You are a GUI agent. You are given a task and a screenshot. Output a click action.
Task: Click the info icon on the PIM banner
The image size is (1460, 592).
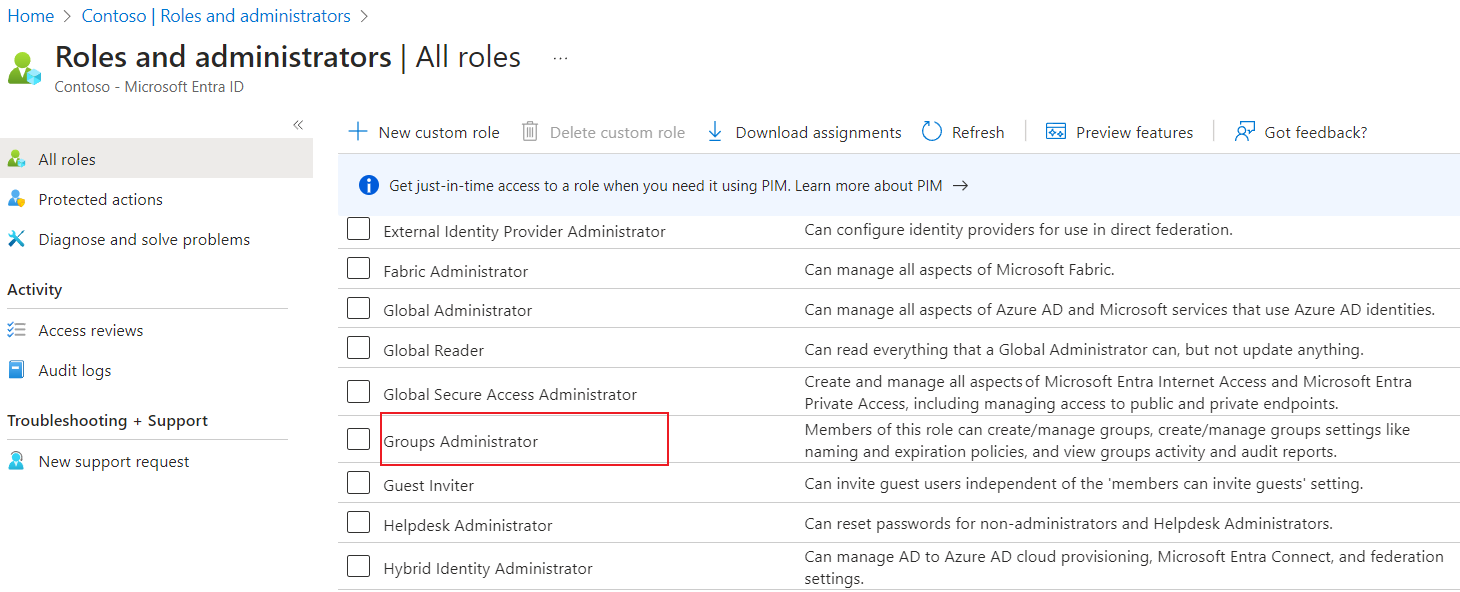tap(369, 185)
